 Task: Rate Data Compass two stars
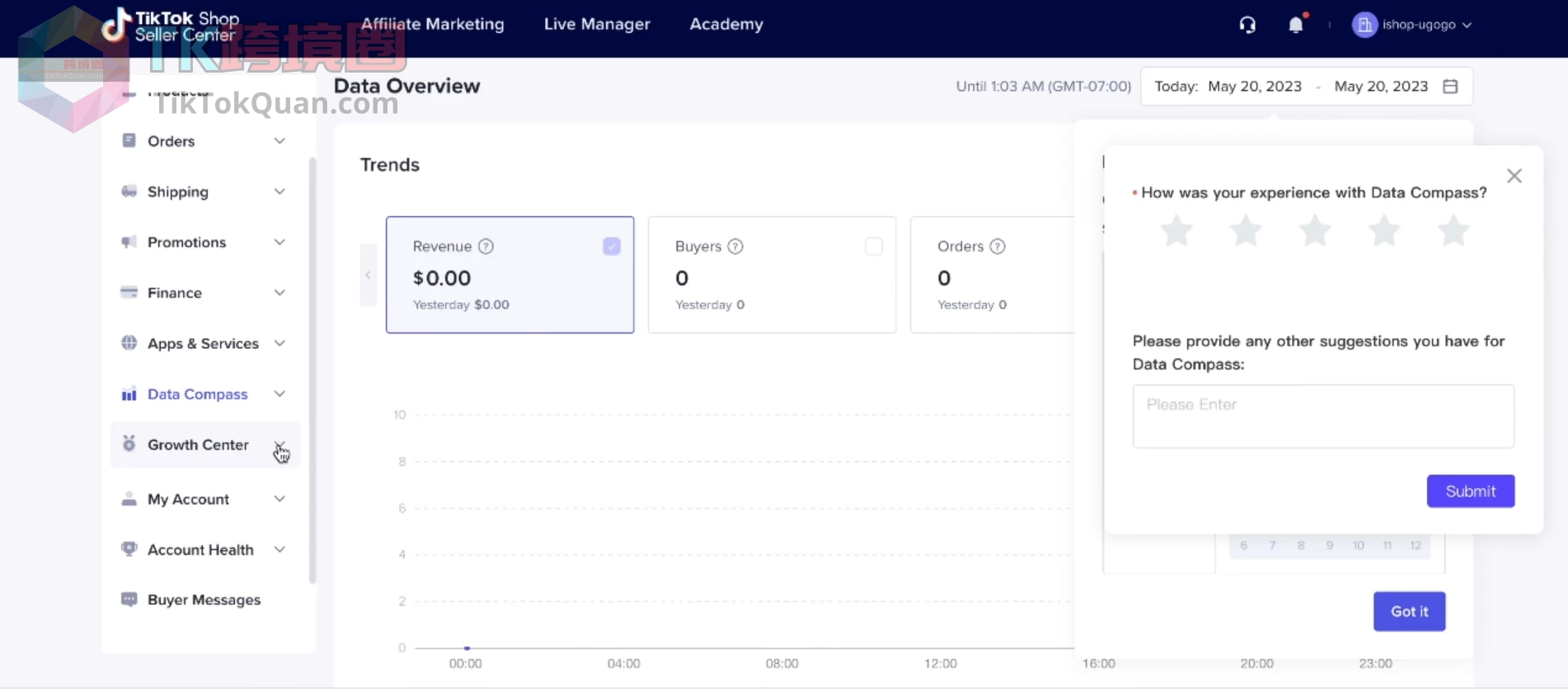tap(1246, 230)
